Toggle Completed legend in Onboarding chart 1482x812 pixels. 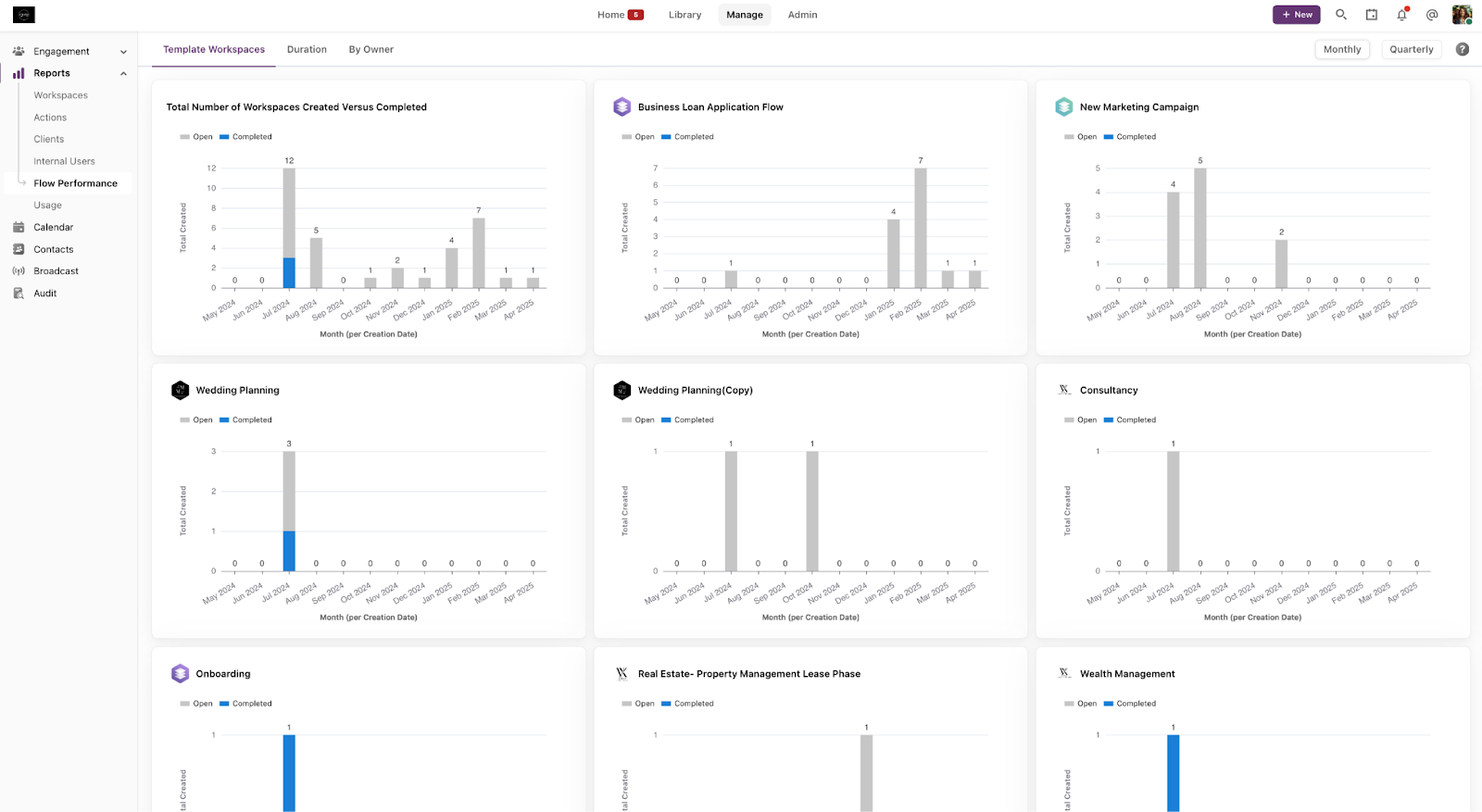point(245,704)
